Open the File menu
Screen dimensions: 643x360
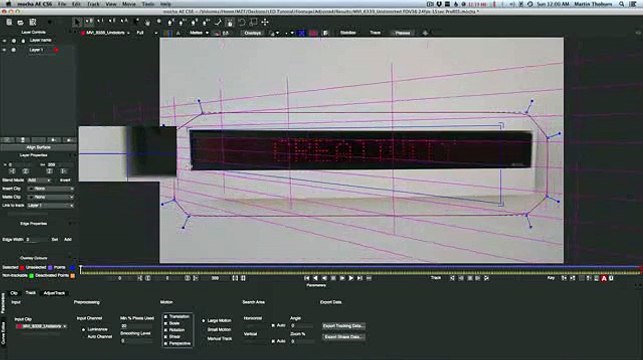pyautogui.click(x=62, y=4)
